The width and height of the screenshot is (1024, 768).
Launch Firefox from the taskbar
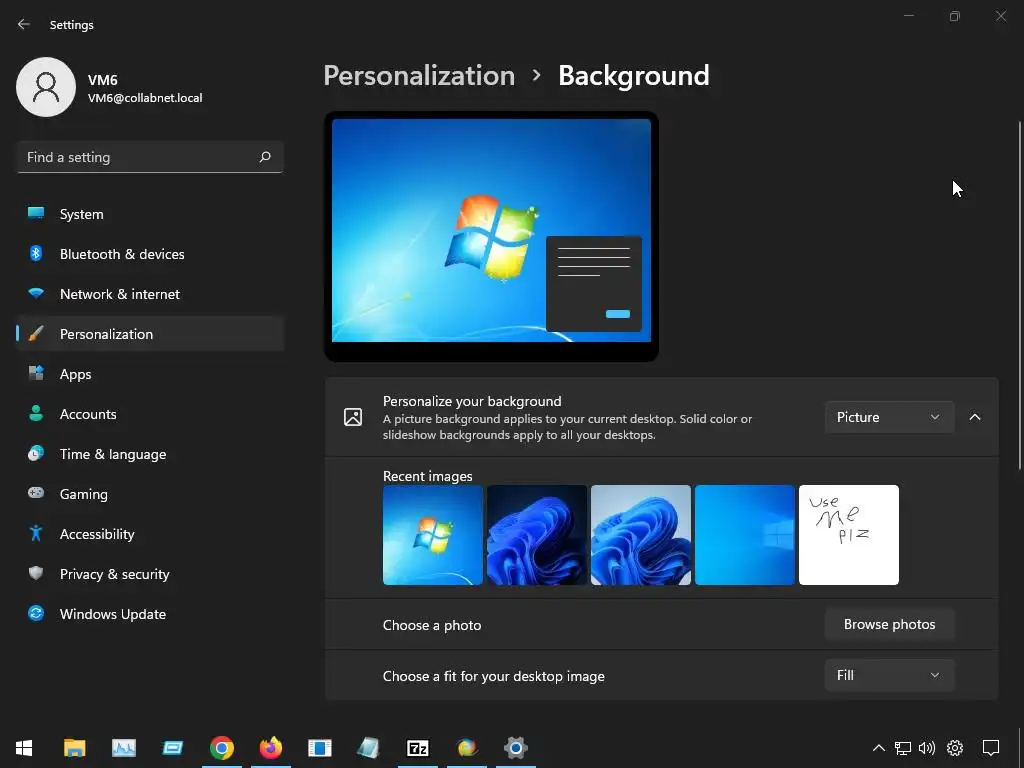point(271,748)
